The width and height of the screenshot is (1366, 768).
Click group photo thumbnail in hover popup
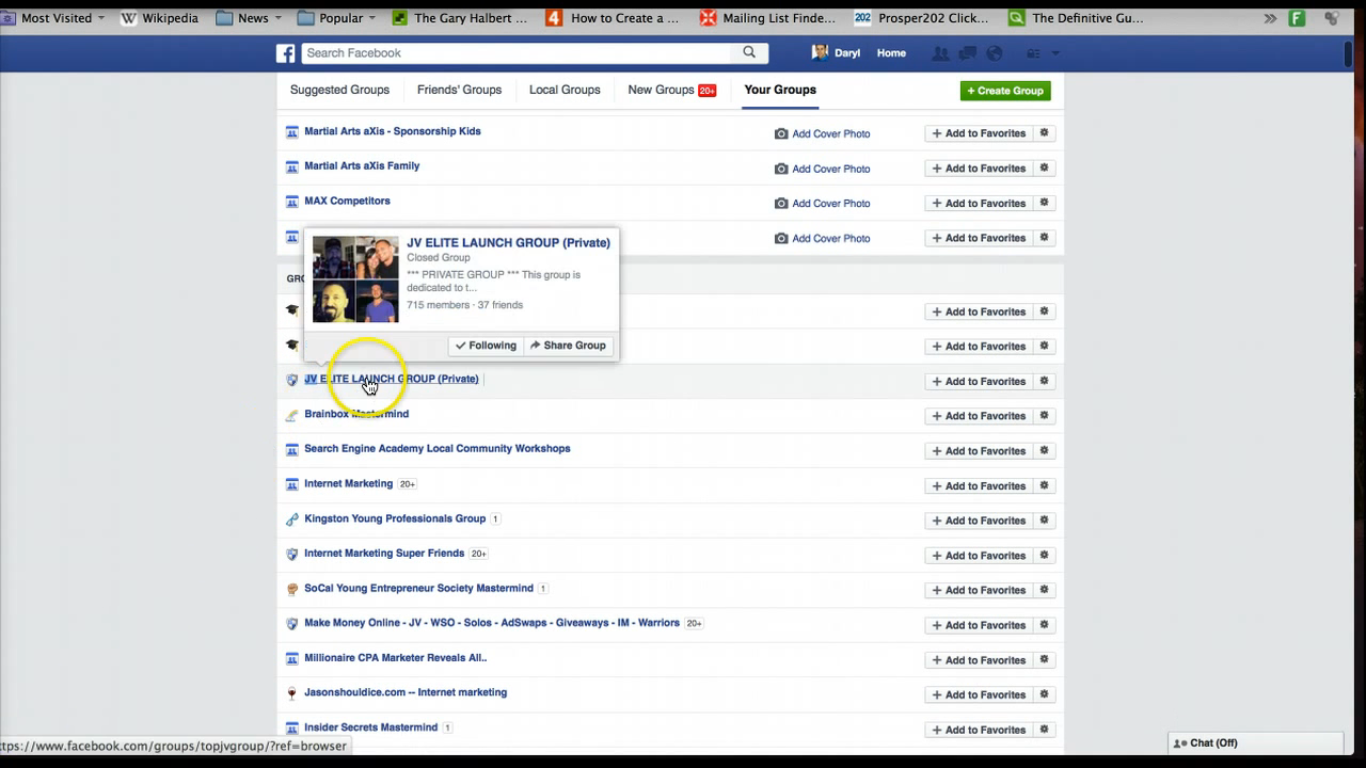tap(355, 279)
